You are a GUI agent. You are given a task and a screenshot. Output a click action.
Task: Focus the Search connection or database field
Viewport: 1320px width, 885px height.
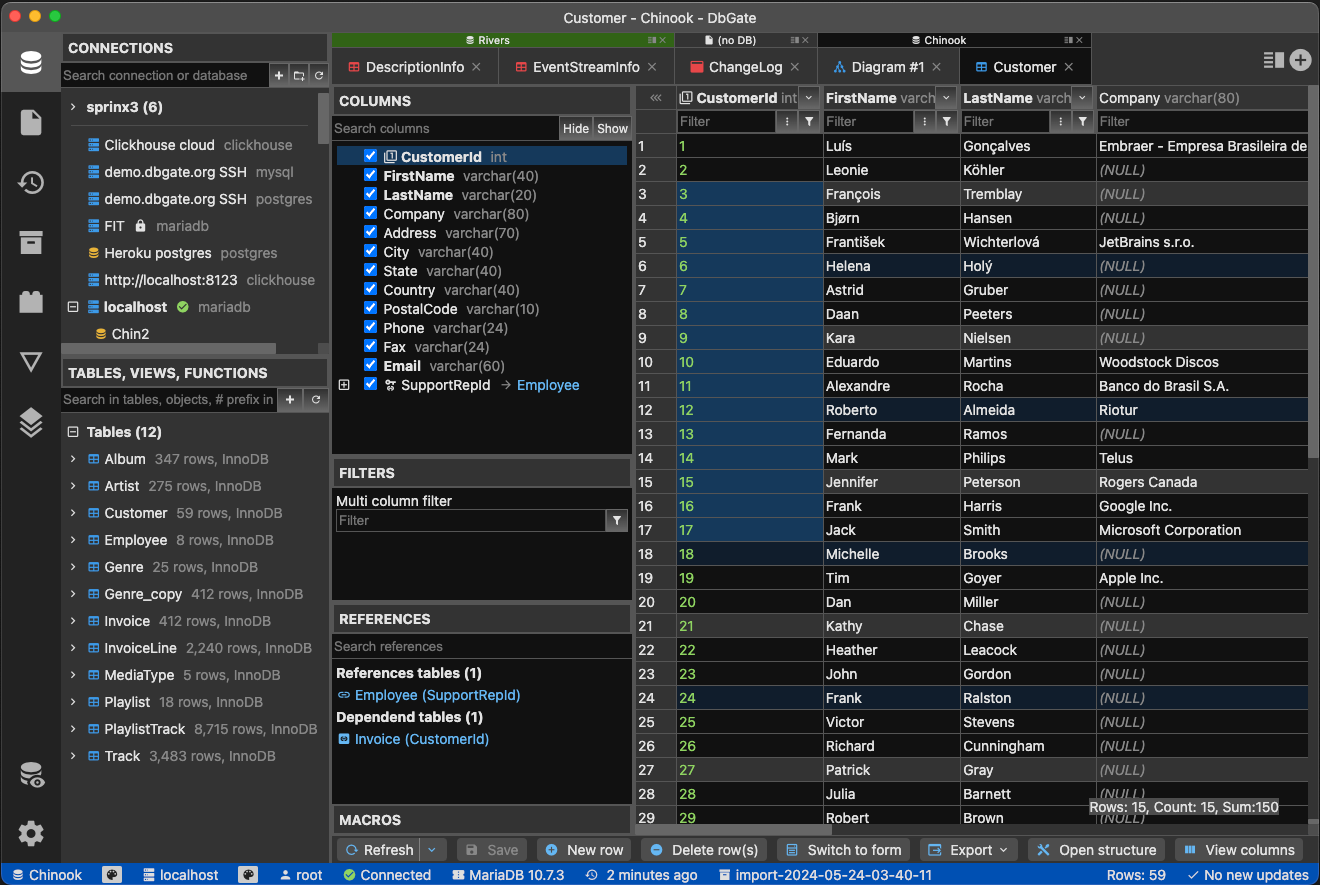tap(165, 75)
